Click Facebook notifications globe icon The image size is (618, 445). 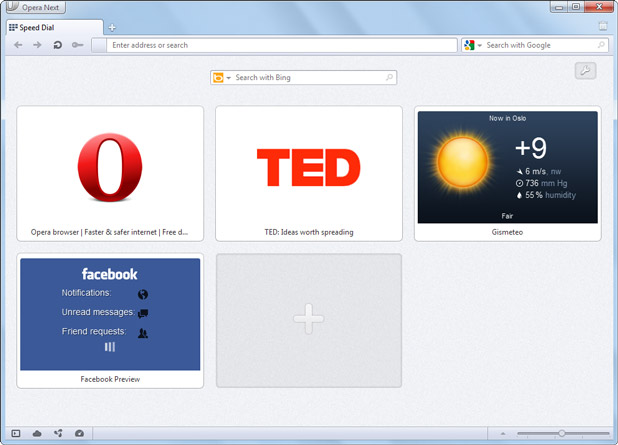click(x=143, y=294)
